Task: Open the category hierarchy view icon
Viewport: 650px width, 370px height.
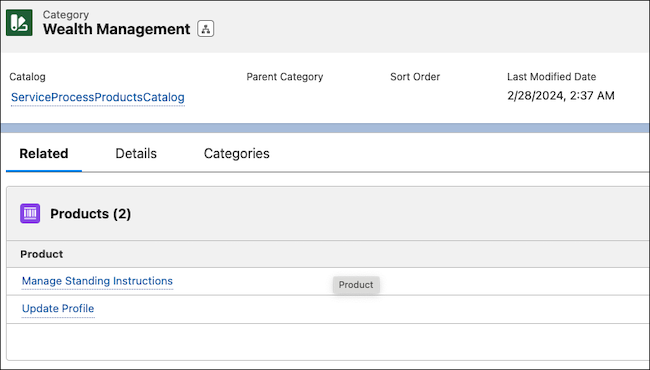Action: (206, 29)
